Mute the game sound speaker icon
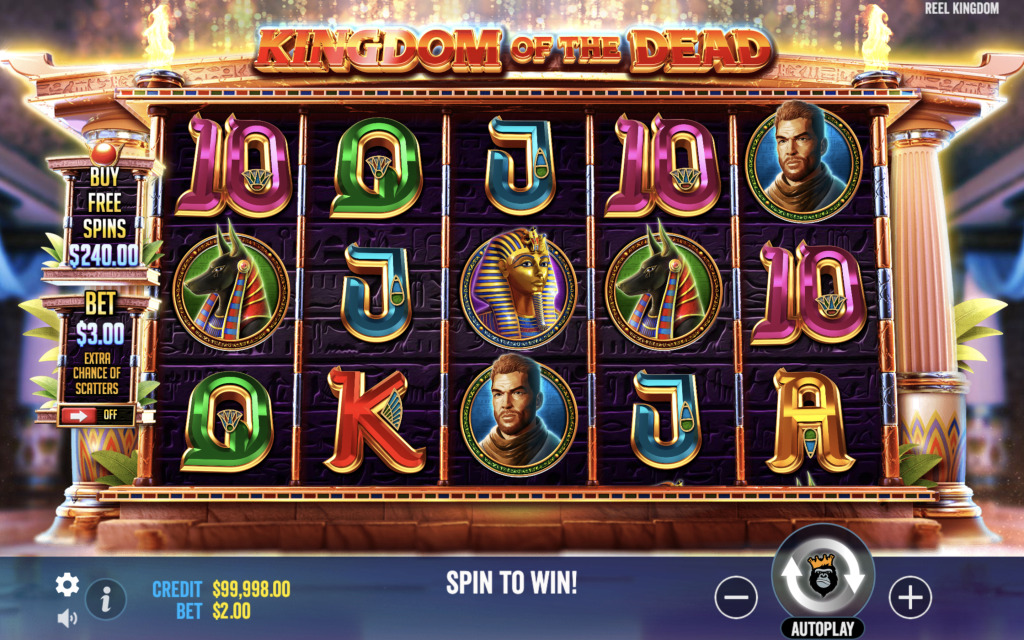Screen dimensions: 1024x640 [67, 618]
